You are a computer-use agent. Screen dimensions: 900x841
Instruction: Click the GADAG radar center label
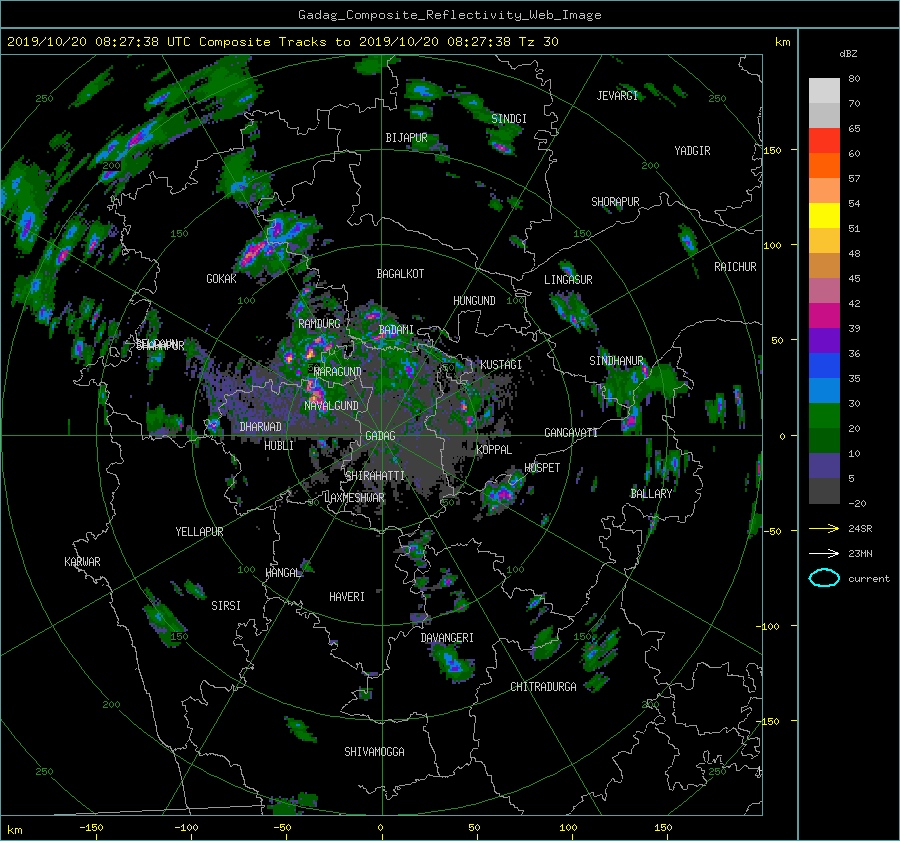coord(381,436)
